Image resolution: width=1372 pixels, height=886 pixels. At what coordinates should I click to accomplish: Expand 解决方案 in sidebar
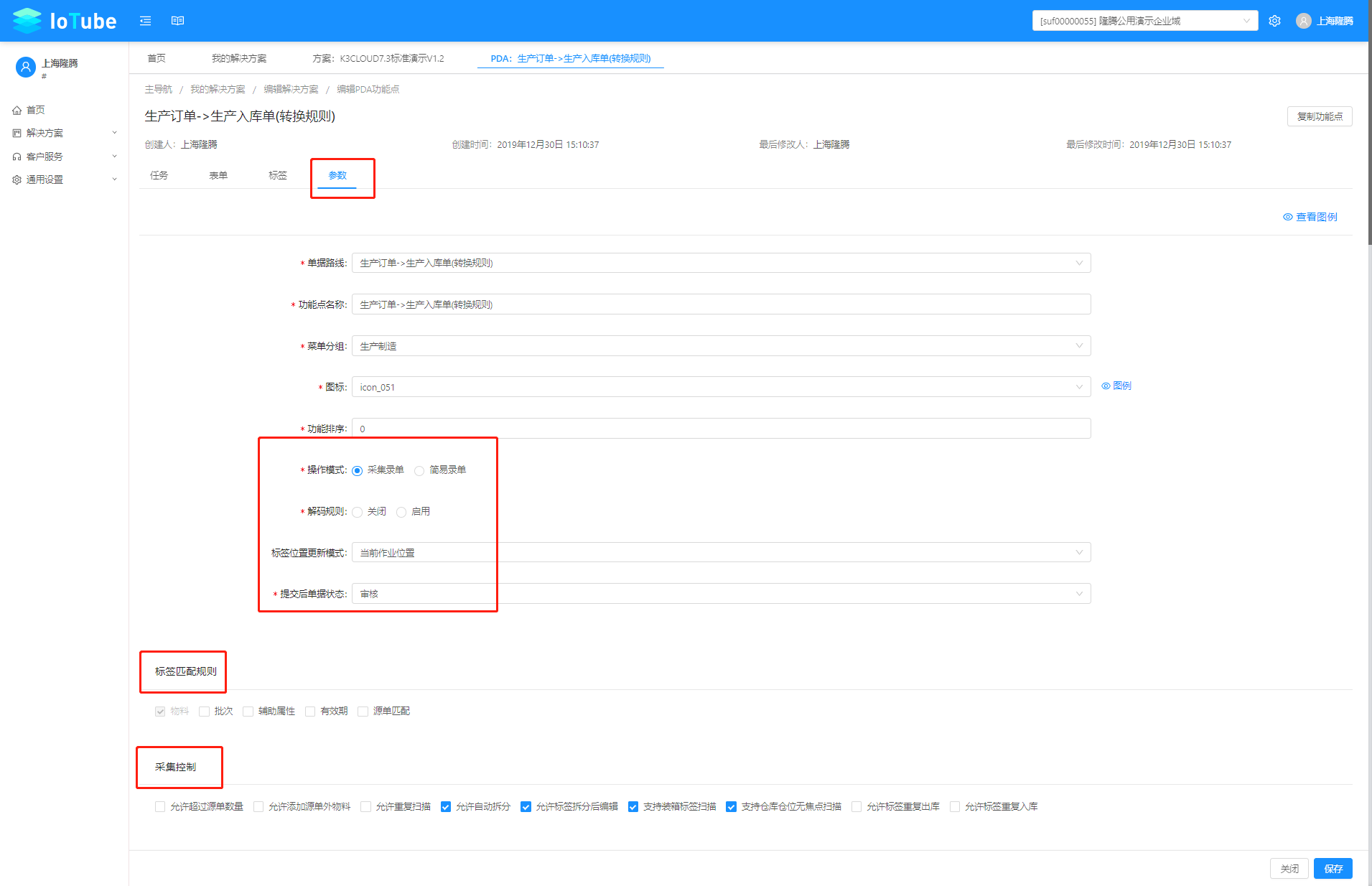[114, 133]
